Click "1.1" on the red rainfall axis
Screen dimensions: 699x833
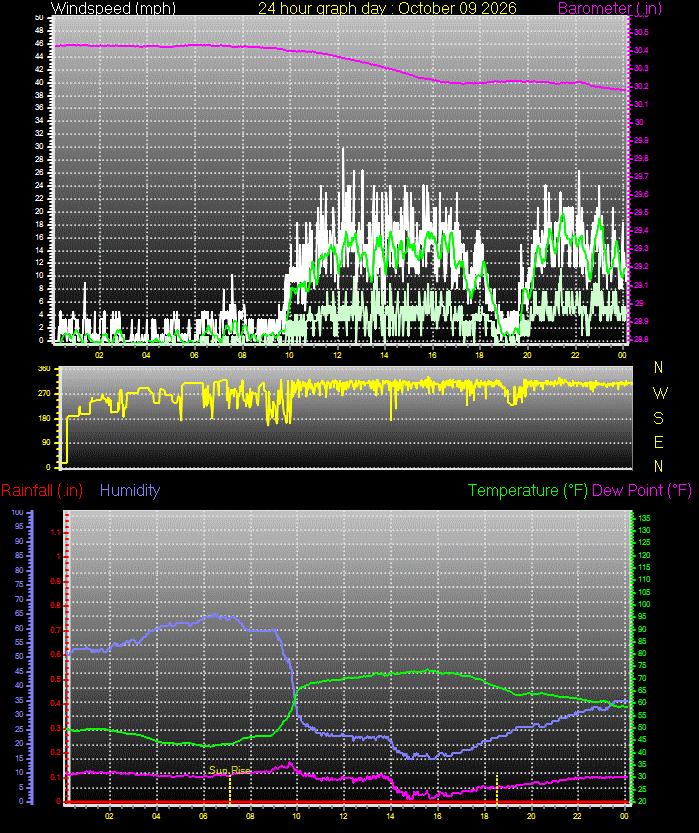(56, 532)
